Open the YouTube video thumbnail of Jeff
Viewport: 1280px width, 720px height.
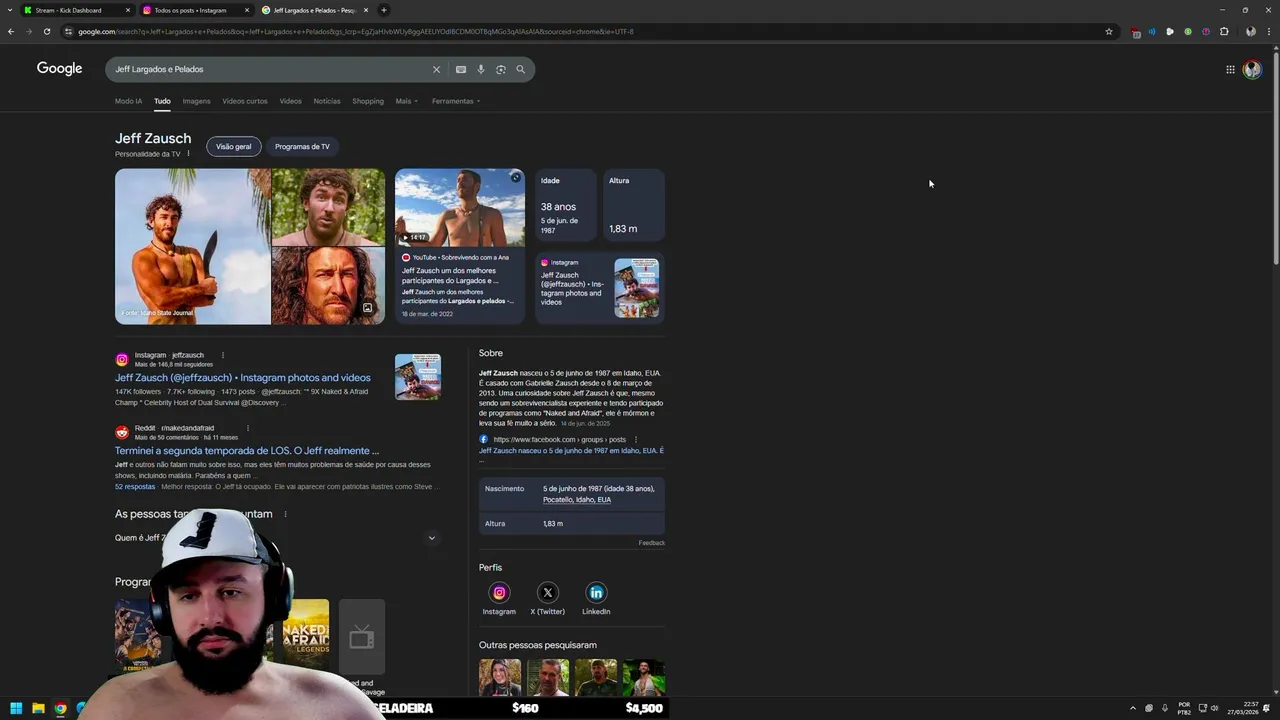(x=460, y=207)
